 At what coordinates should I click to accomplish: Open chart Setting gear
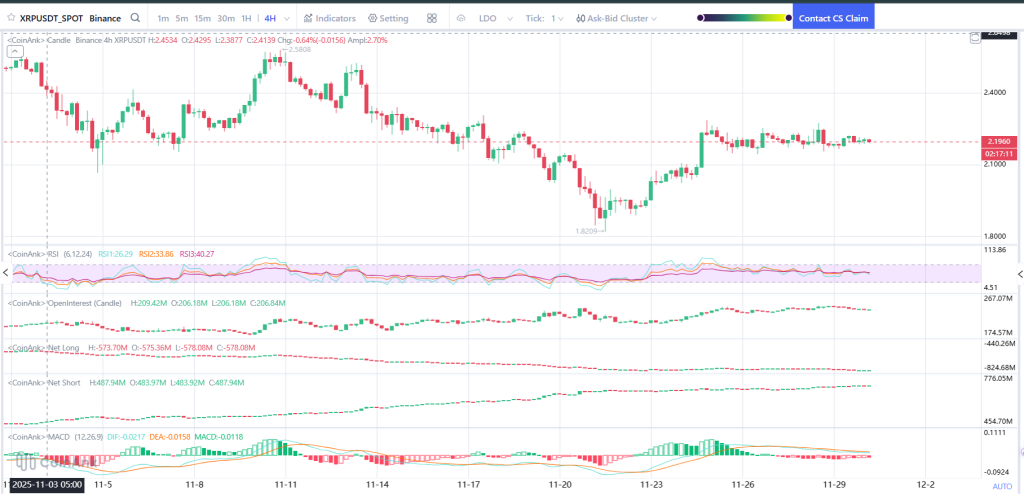pos(388,18)
